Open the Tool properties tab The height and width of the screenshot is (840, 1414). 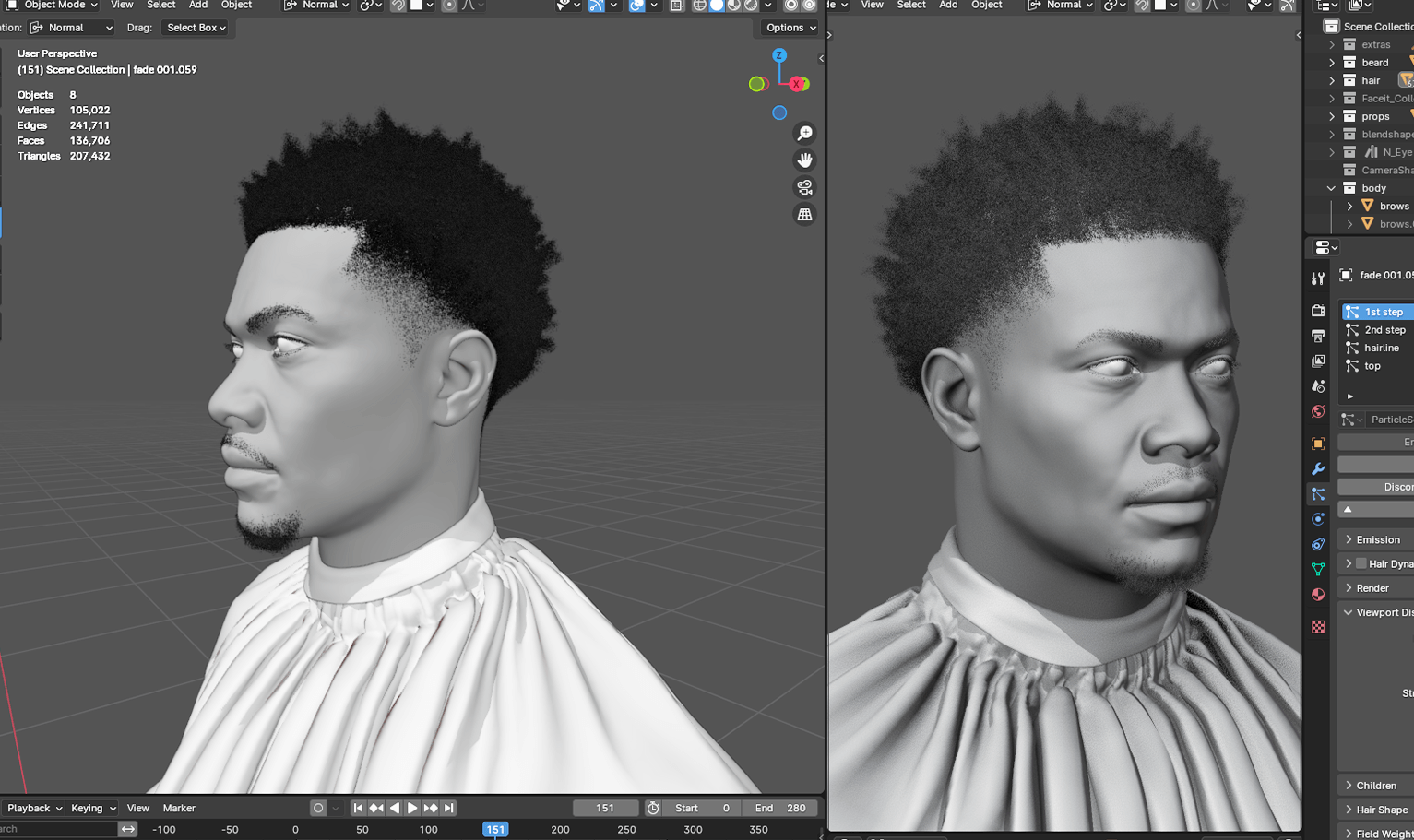point(1318,278)
